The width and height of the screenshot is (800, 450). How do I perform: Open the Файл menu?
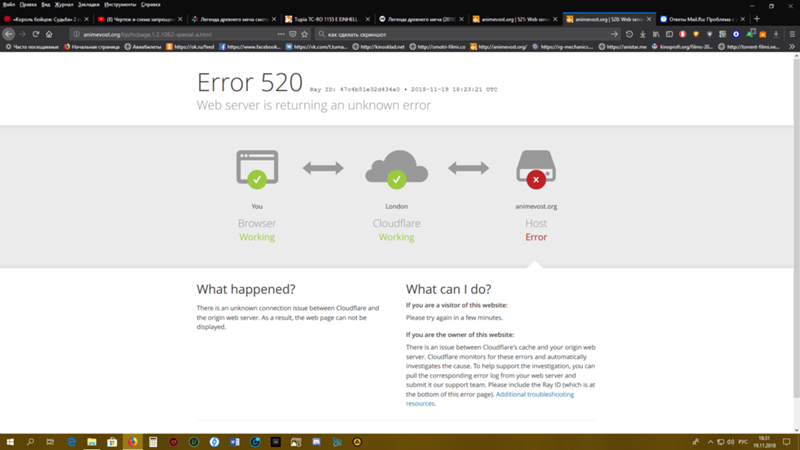pyautogui.click(x=9, y=5)
